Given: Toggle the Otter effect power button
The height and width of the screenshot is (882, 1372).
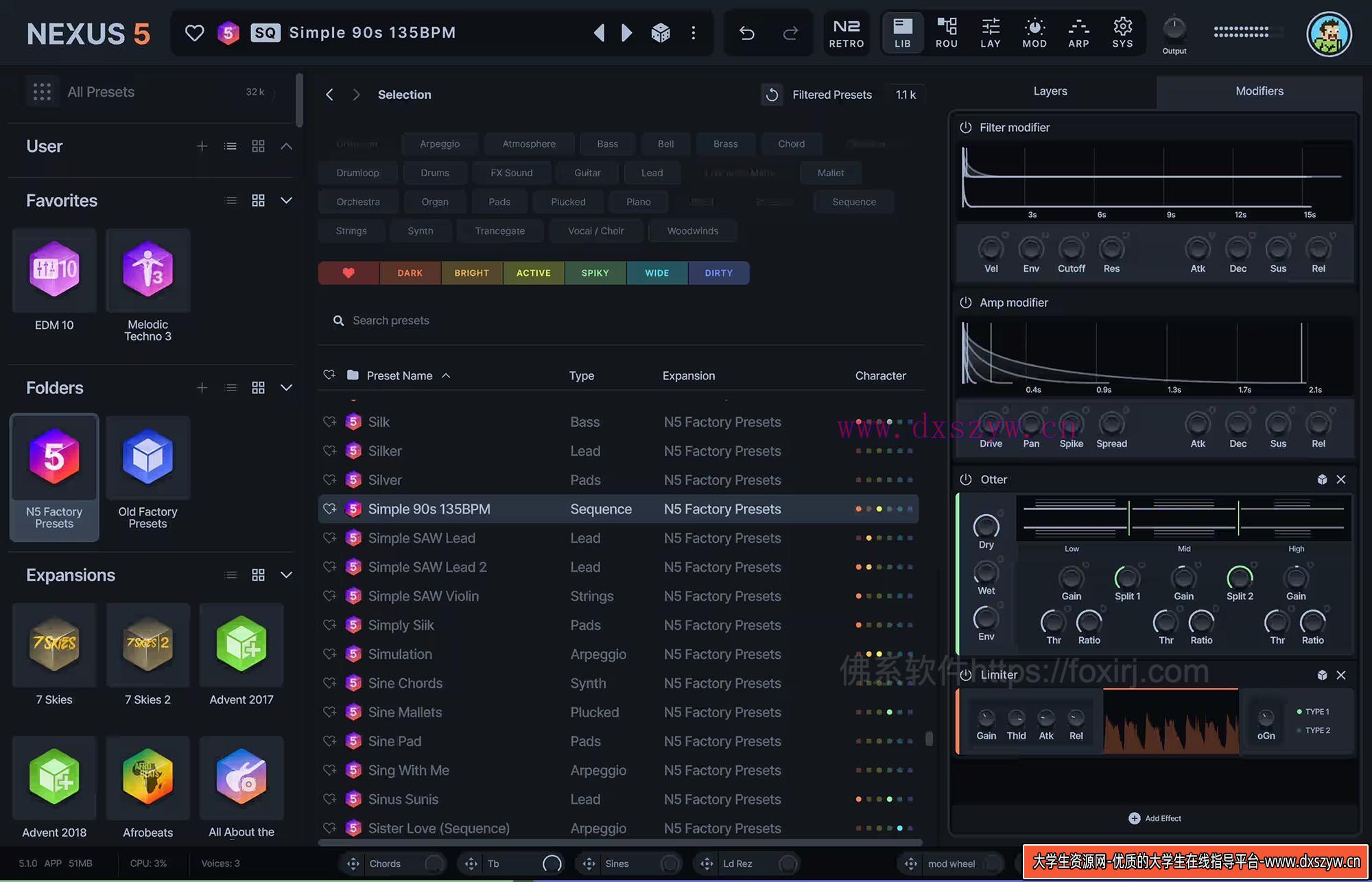Looking at the screenshot, I should click(x=966, y=480).
